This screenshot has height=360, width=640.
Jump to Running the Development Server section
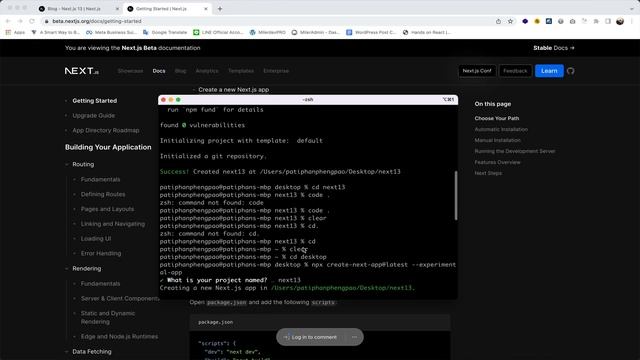(515, 151)
